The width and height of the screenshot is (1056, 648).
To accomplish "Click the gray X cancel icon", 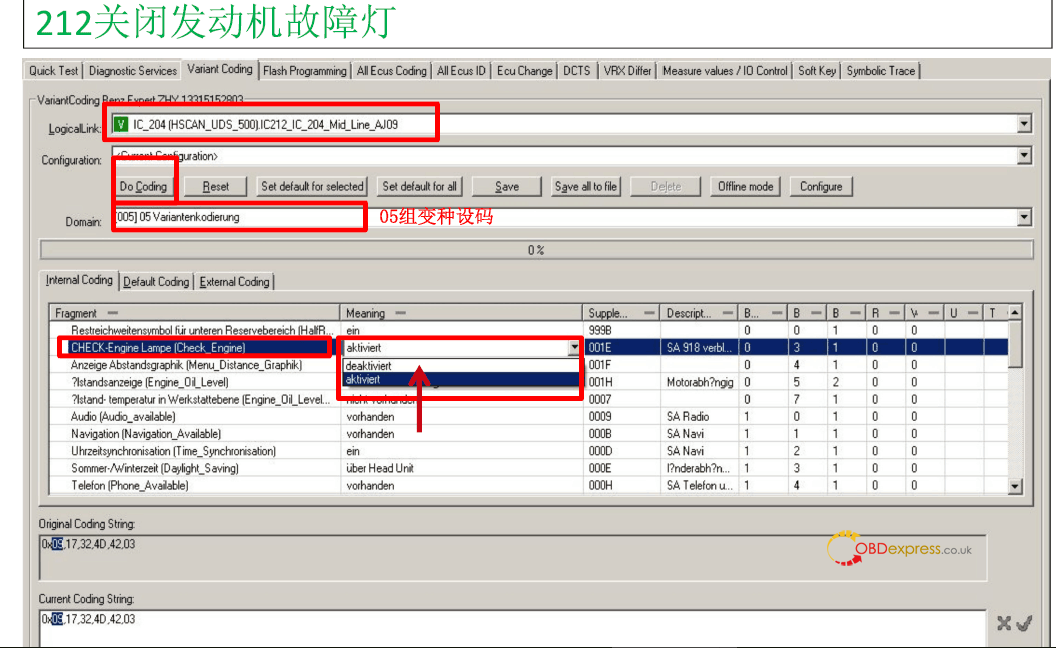I will click(1003, 624).
